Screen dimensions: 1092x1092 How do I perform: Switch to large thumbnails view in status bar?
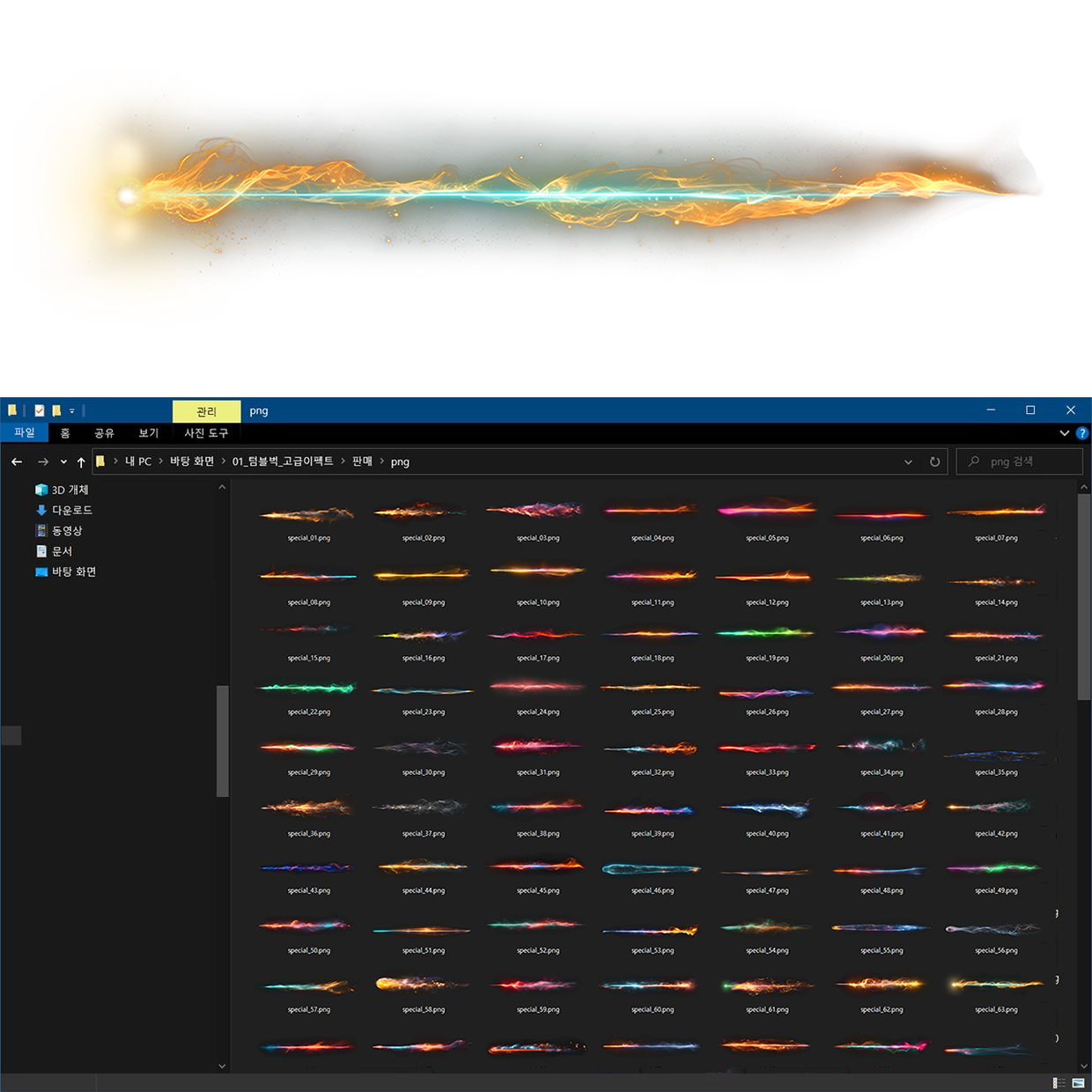[x=1078, y=1083]
